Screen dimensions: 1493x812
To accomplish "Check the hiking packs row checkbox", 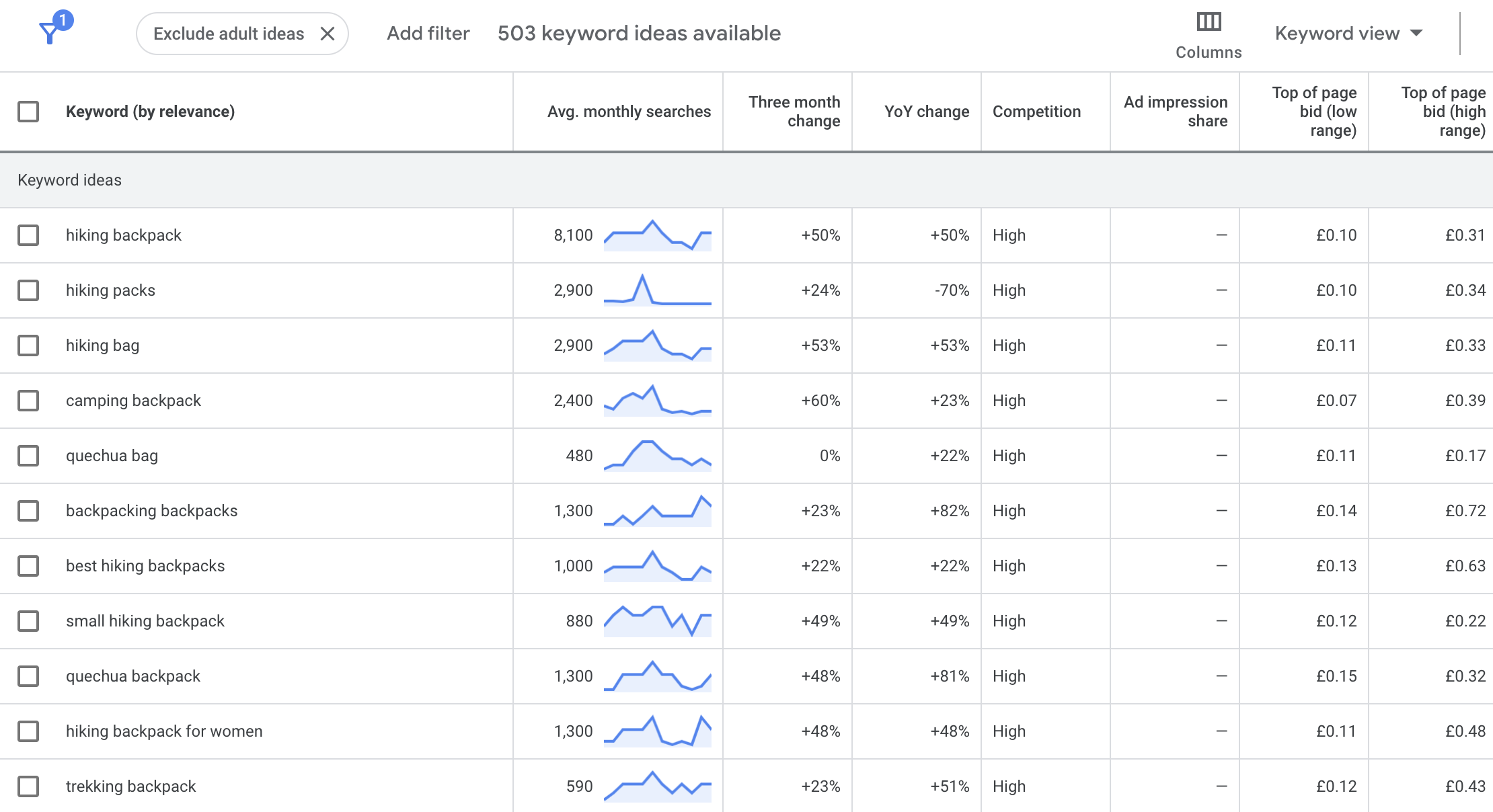I will tap(28, 290).
